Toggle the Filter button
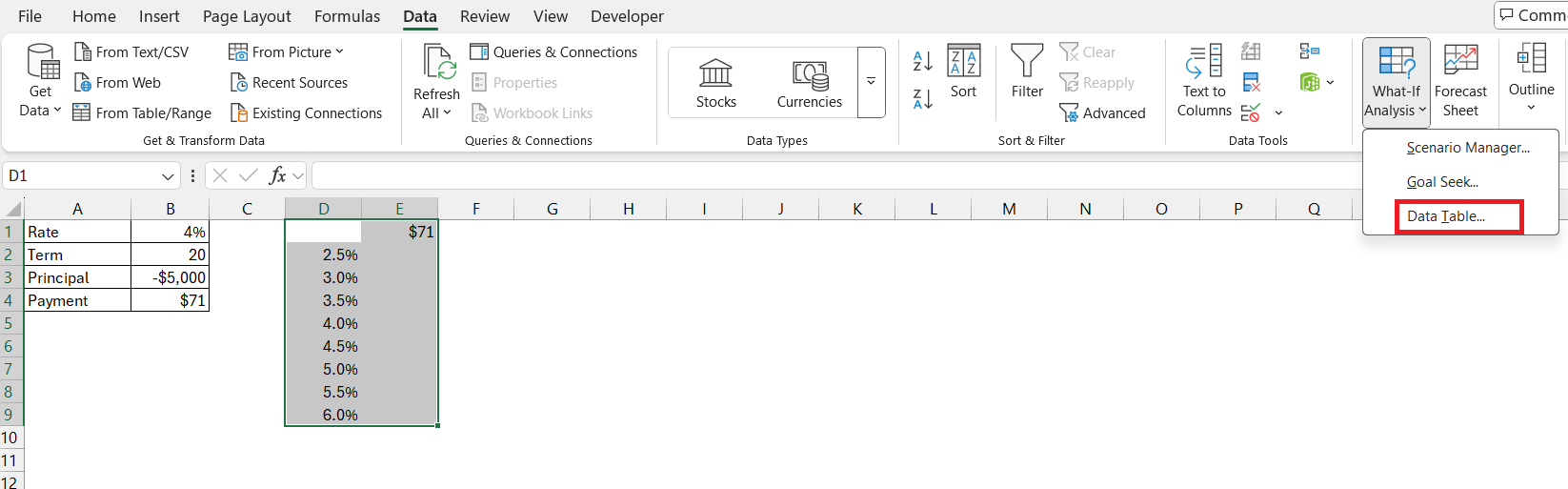Image resolution: width=1568 pixels, height=489 pixels. pyautogui.click(x=1027, y=71)
